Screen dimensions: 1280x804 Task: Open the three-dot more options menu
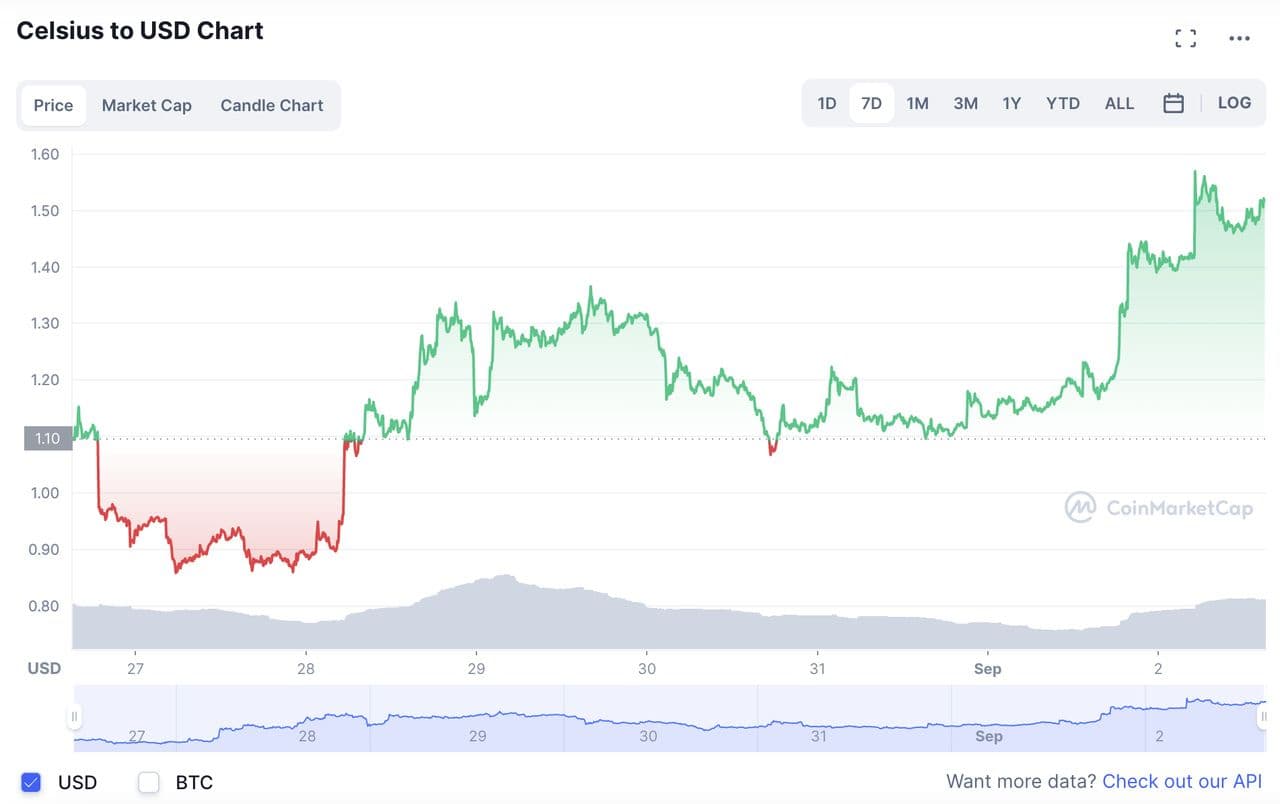[x=1239, y=39]
